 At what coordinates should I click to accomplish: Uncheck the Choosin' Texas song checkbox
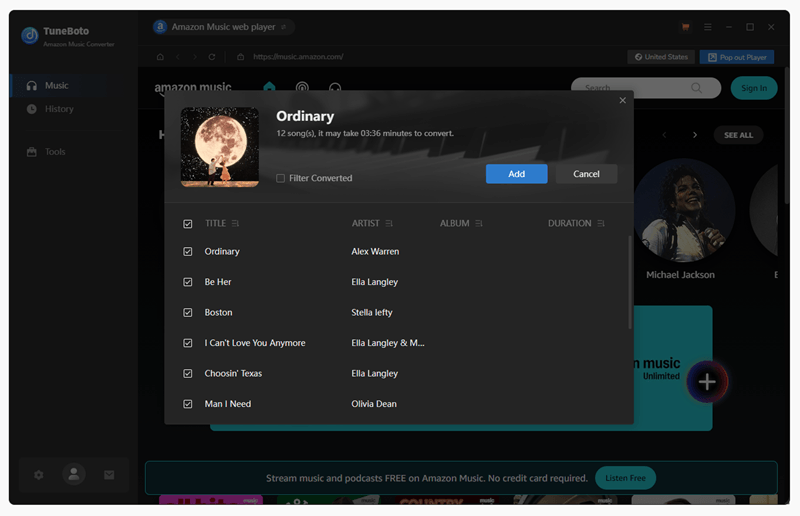188,374
